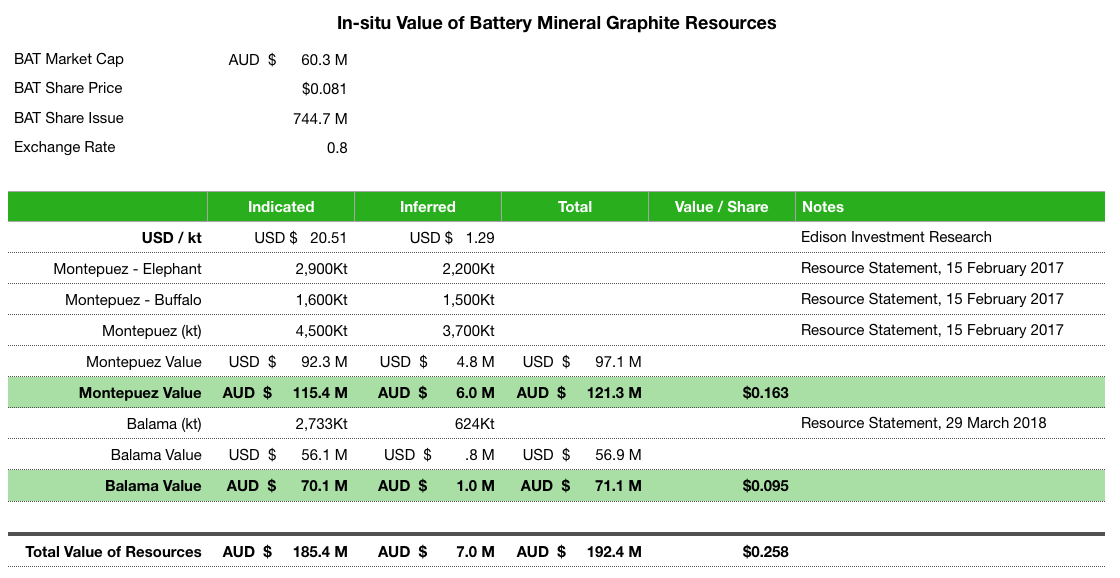This screenshot has width=1120, height=578.
Task: Click the $0.258 total value per share
Action: (x=766, y=552)
